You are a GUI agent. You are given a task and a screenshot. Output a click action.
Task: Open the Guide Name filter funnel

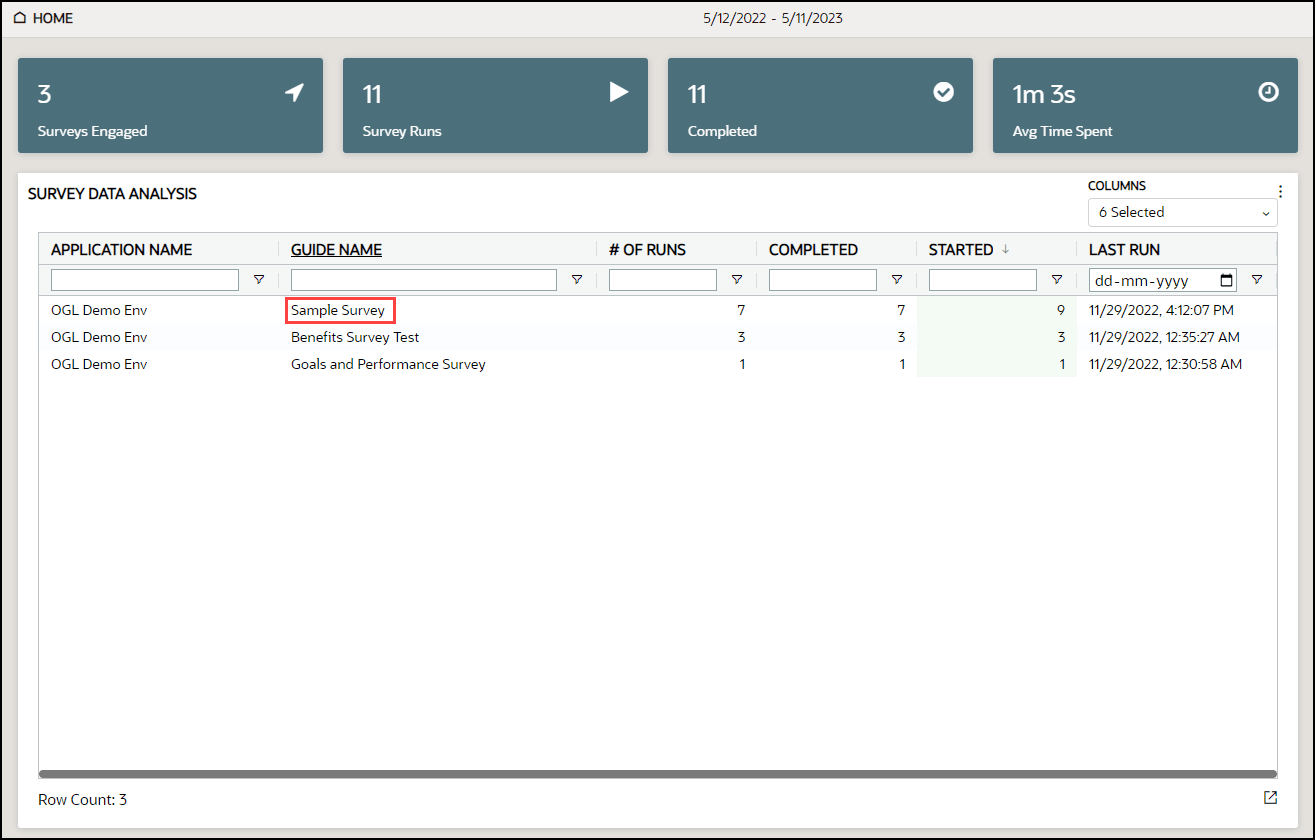tap(577, 280)
